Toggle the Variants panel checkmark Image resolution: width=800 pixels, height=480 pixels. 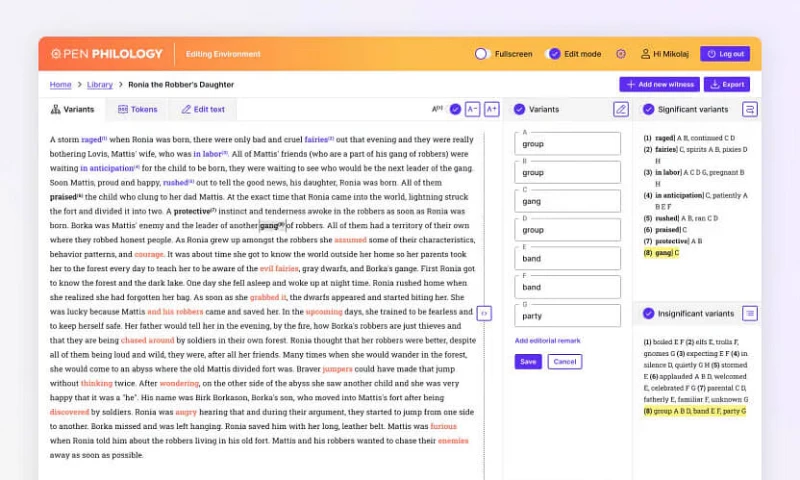[x=519, y=109]
